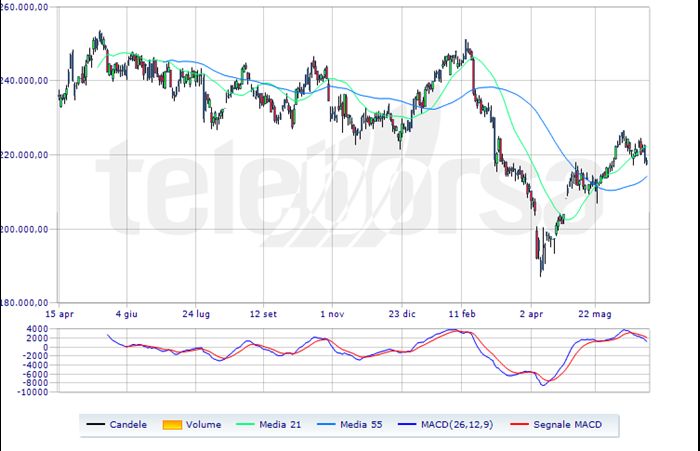This screenshot has height=451, width=700.
Task: Click the 23 dic date label
Action: point(402,314)
